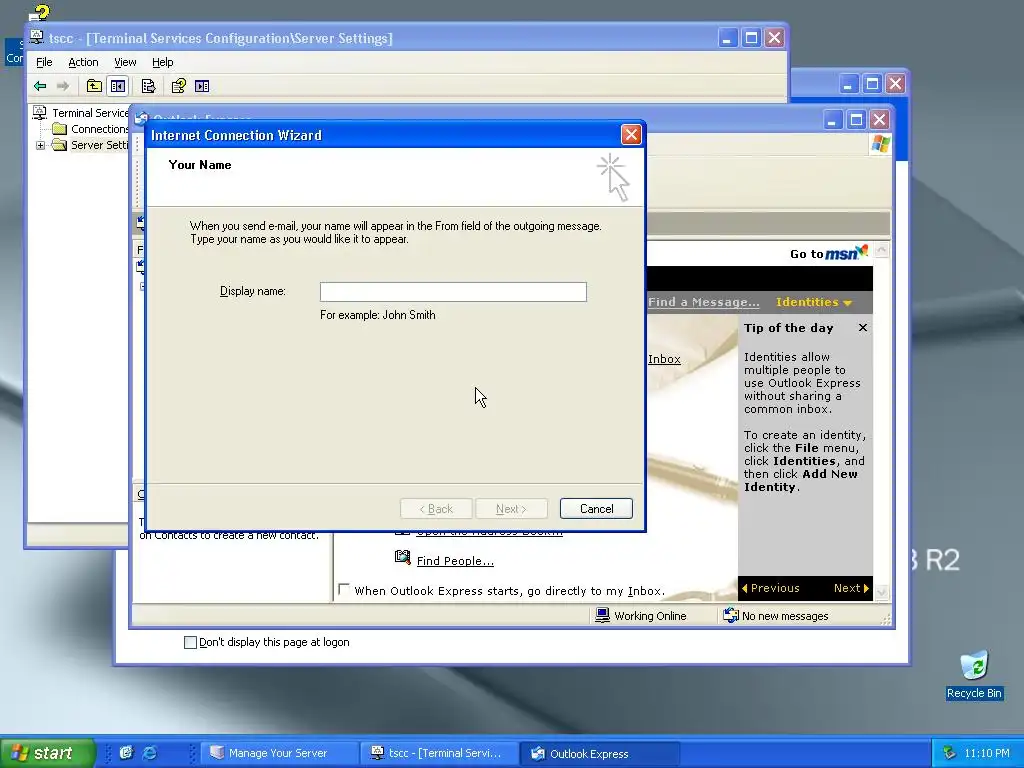This screenshot has height=768, width=1024.
Task: Open the View menu in tscc
Action: 125,62
